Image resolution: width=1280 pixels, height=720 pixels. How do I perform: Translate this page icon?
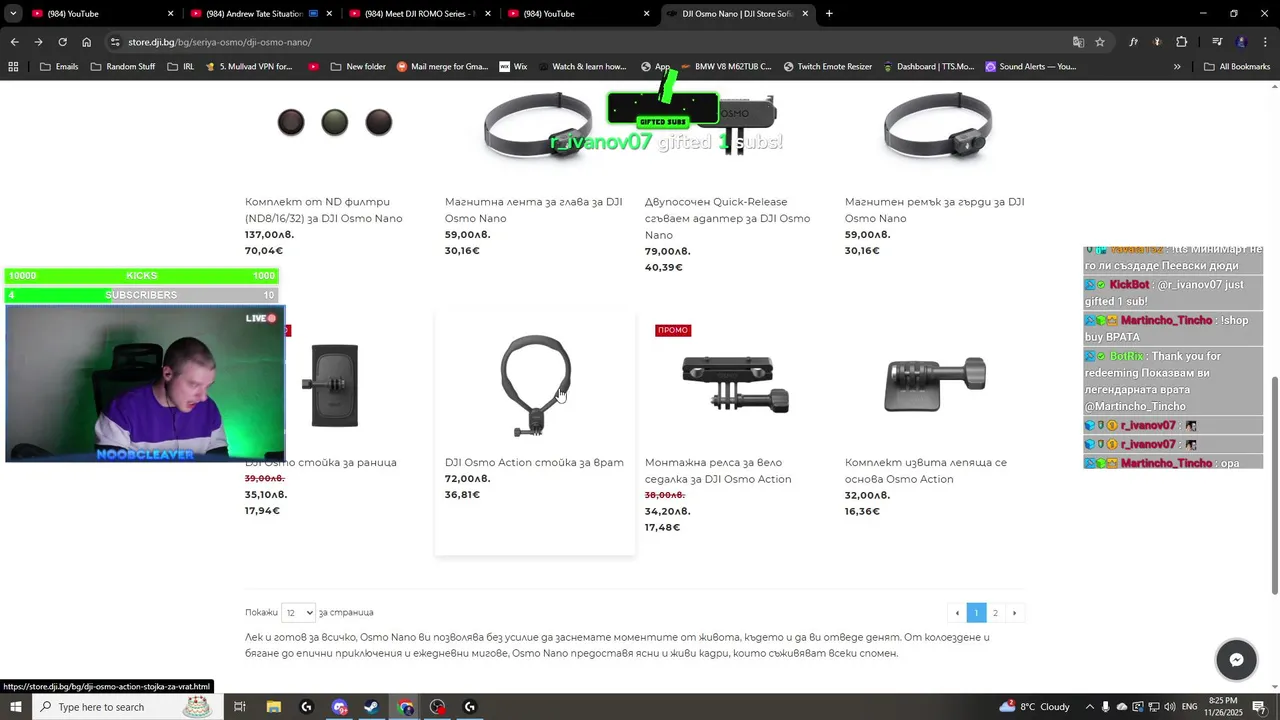tap(1078, 42)
